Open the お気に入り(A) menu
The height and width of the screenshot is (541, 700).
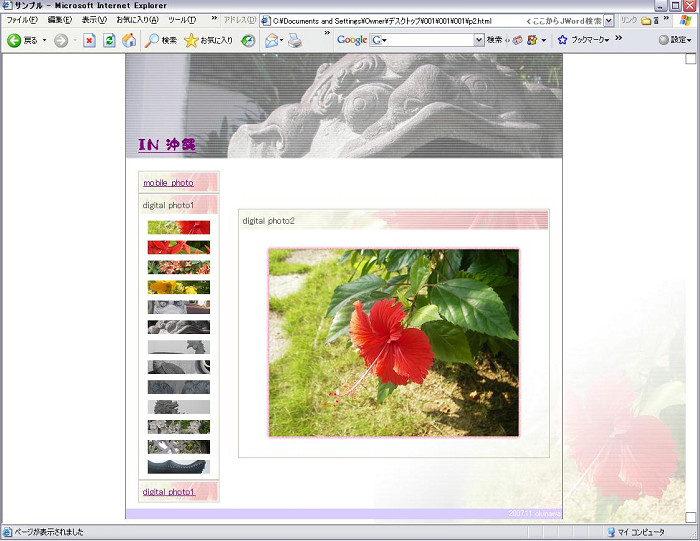(138, 20)
